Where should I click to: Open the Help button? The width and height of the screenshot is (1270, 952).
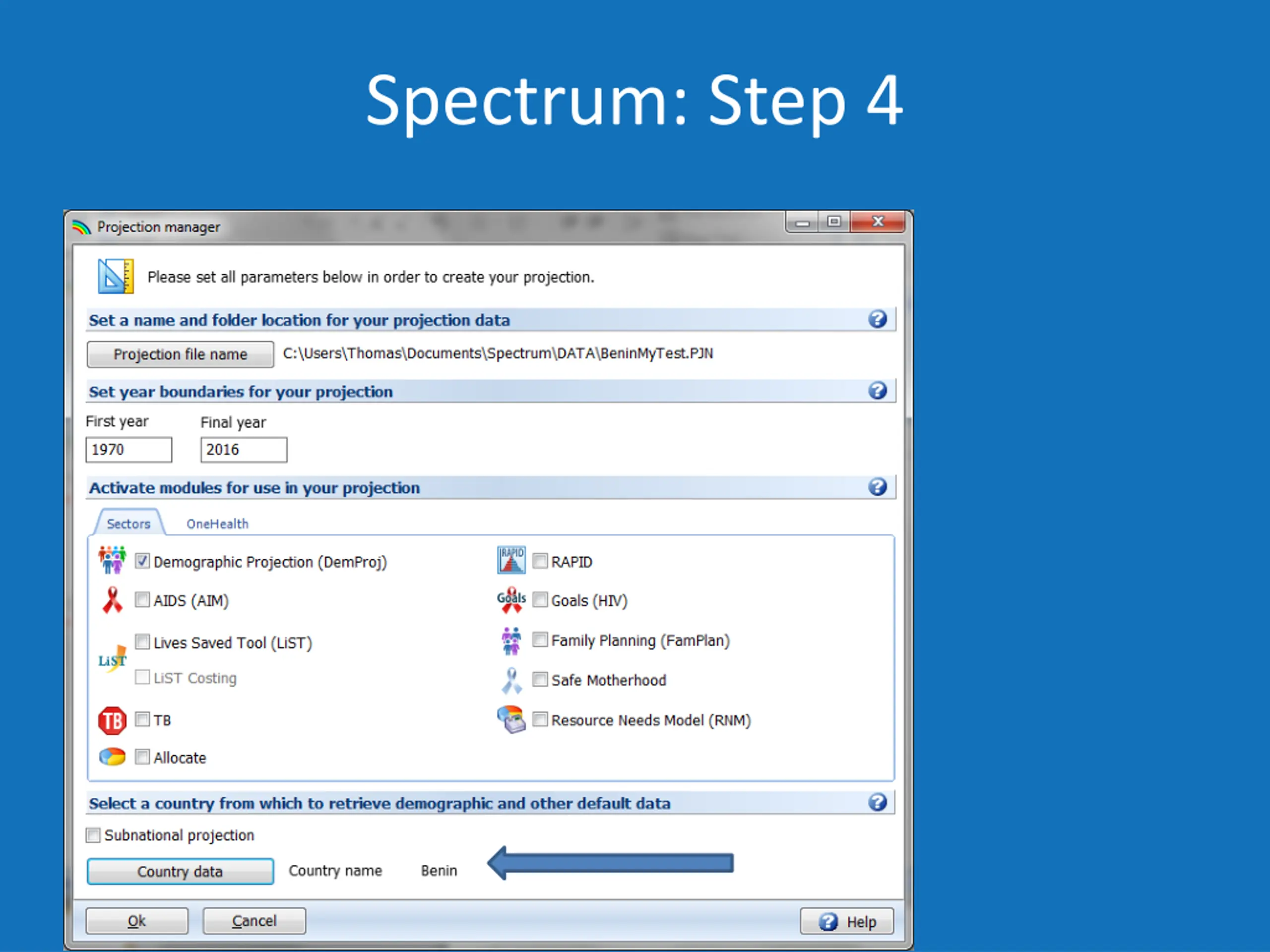[847, 921]
